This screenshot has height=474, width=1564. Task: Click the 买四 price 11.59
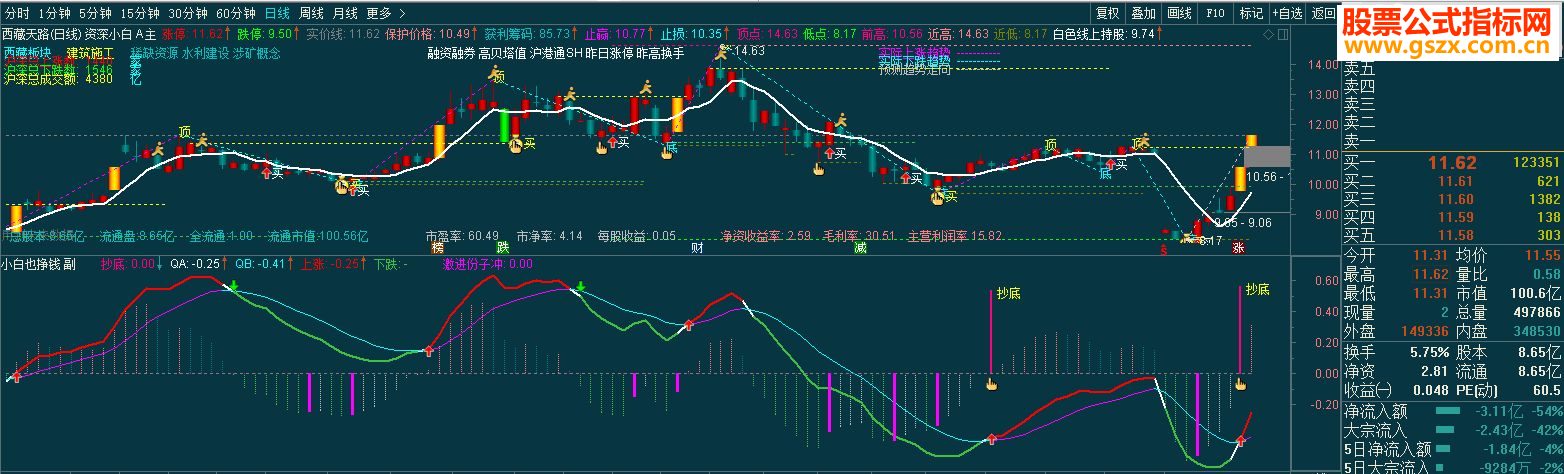click(x=1455, y=217)
